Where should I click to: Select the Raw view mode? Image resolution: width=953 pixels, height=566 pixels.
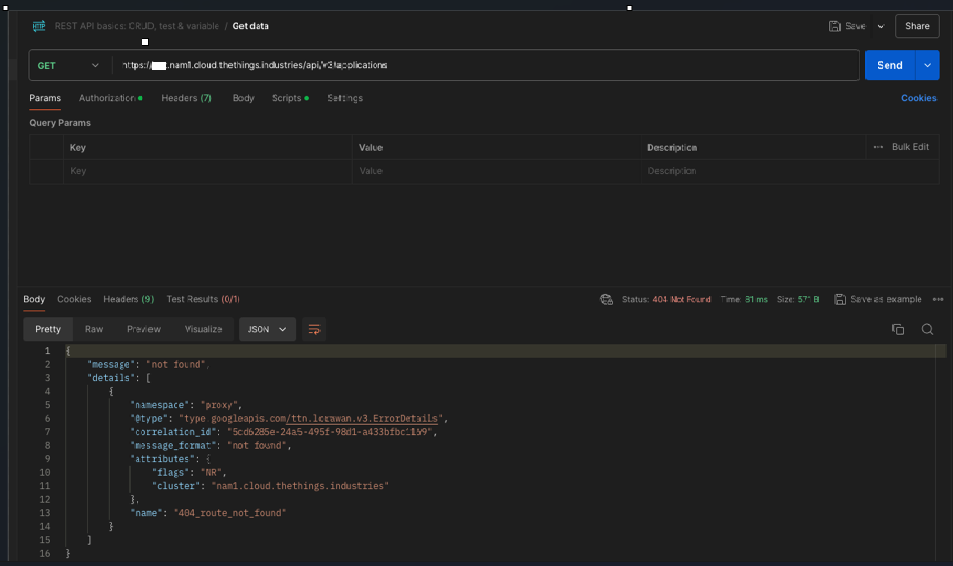point(94,329)
